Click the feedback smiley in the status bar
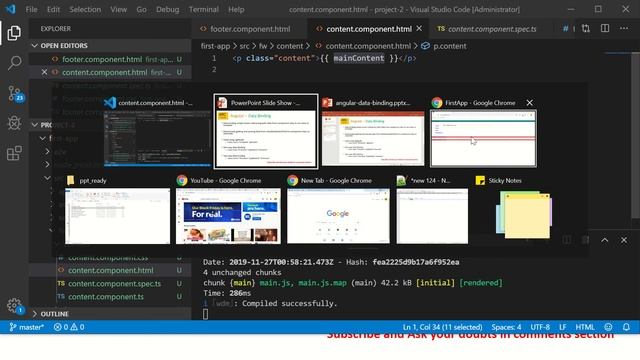This screenshot has height=360, width=640. pyautogui.click(x=608, y=327)
